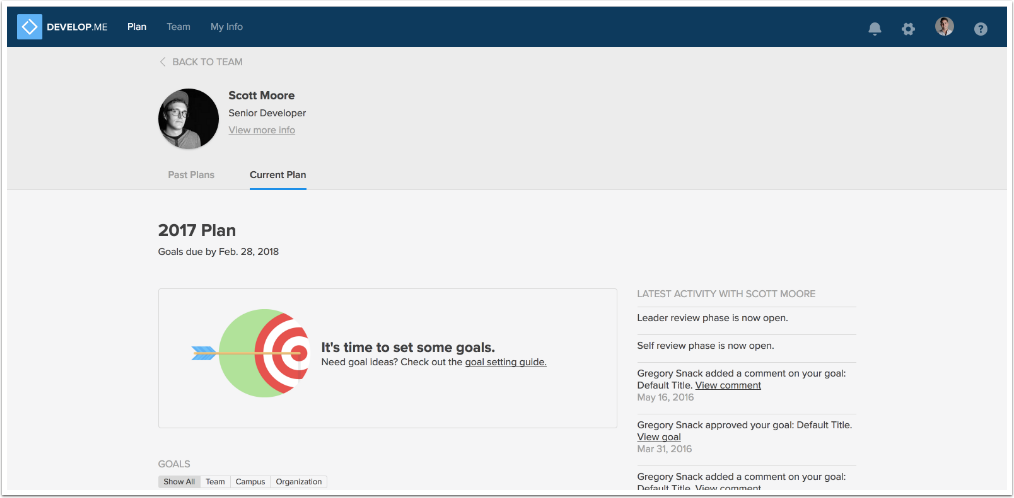
Task: Click View comment link dated May 16, 2016
Action: [728, 385]
